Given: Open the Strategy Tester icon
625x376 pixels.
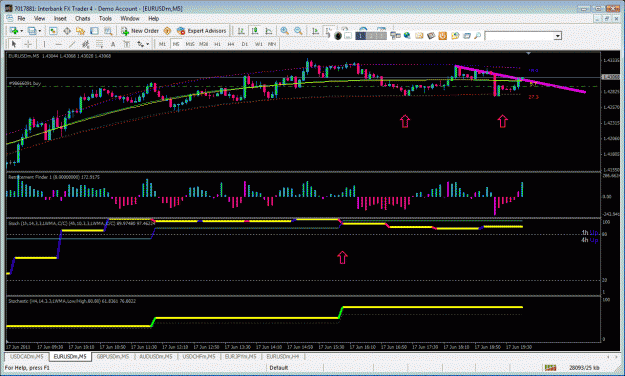Looking at the screenshot, I should (108, 31).
